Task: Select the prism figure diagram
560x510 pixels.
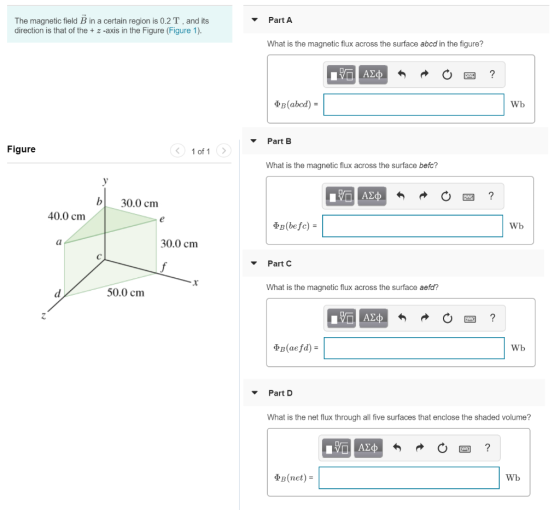Action: click(x=120, y=247)
